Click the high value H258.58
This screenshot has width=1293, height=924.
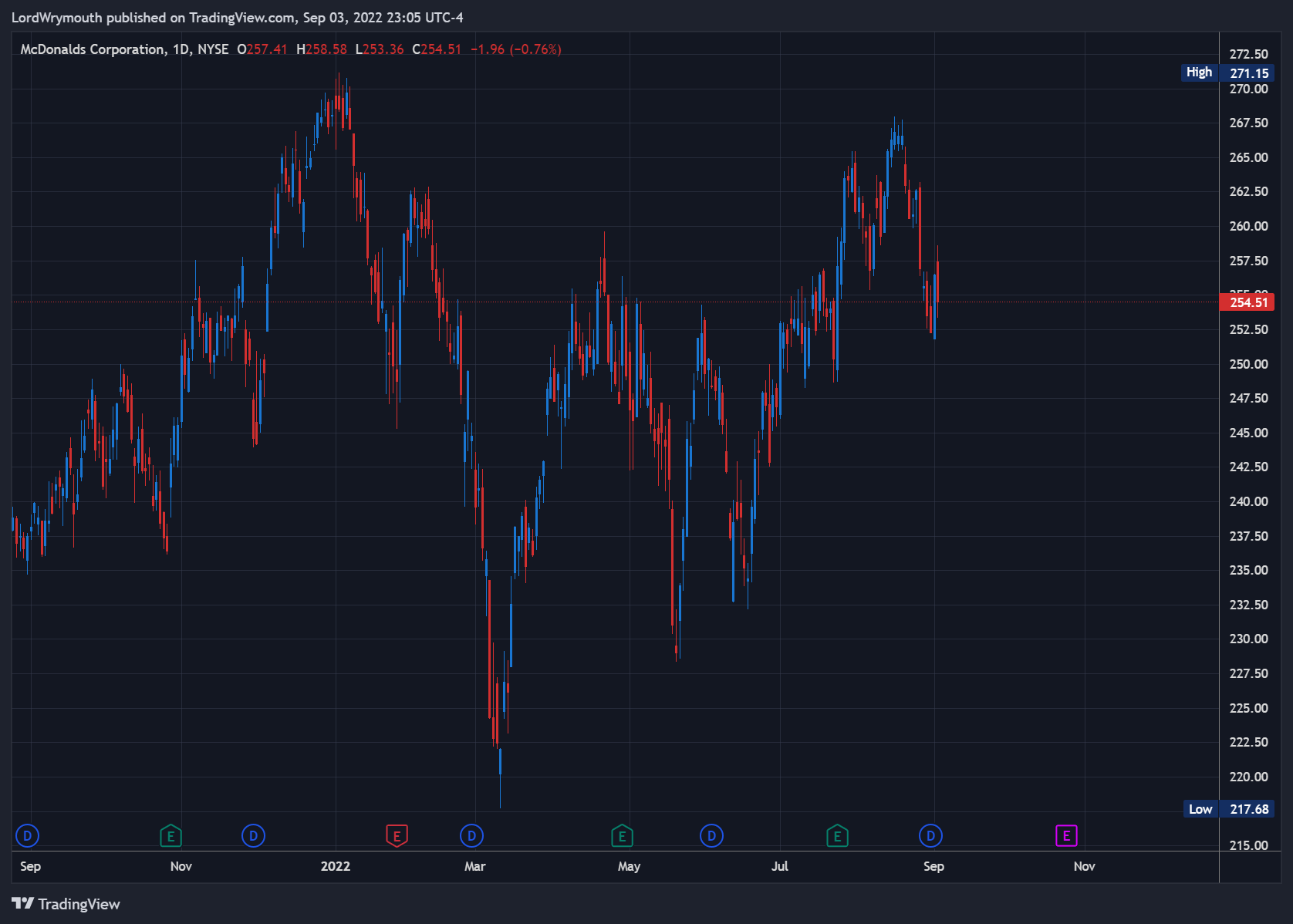coord(322,49)
